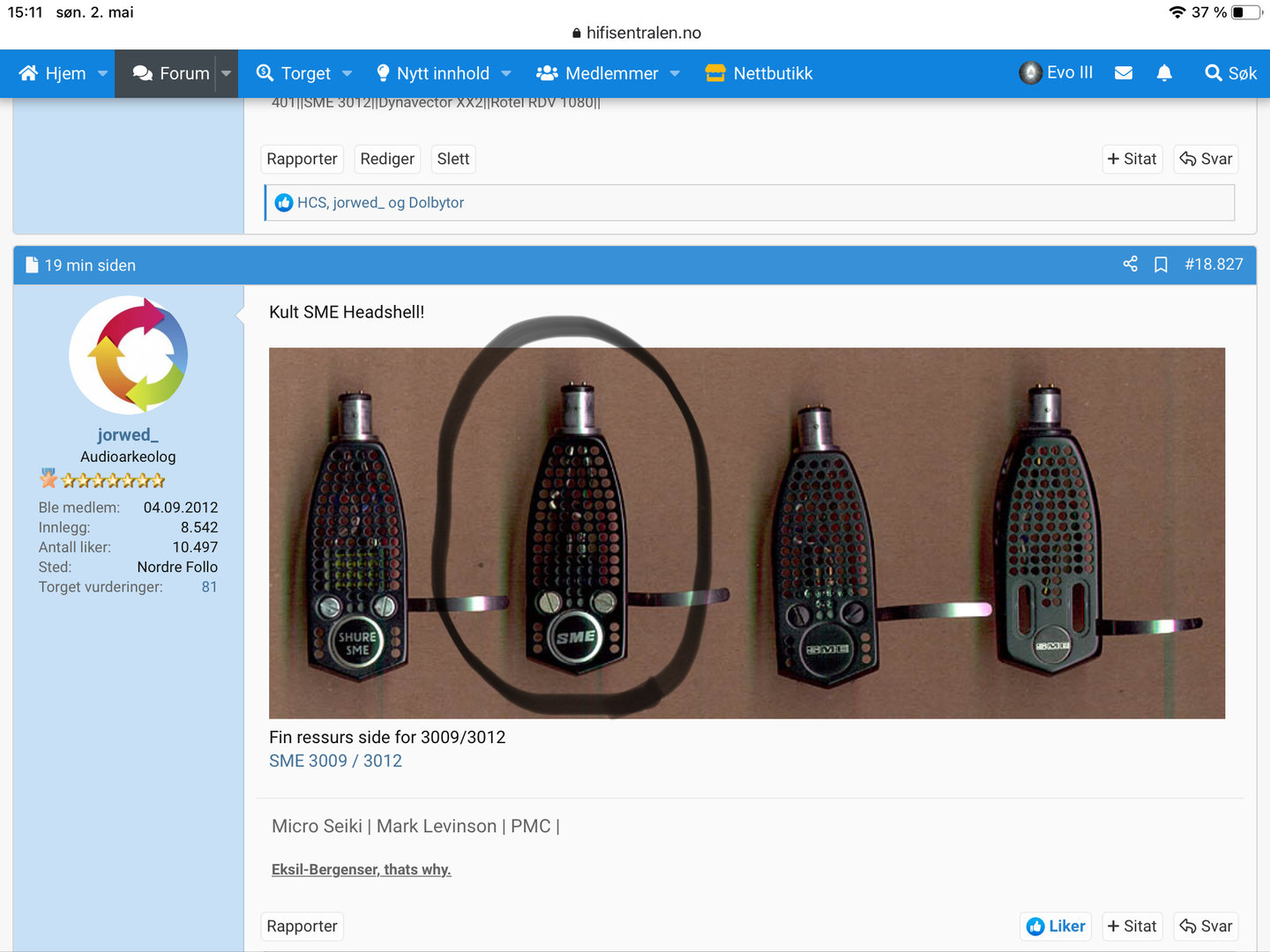This screenshot has width=1270, height=952.
Task: Open the Medlemmer menu item
Action: (x=597, y=73)
